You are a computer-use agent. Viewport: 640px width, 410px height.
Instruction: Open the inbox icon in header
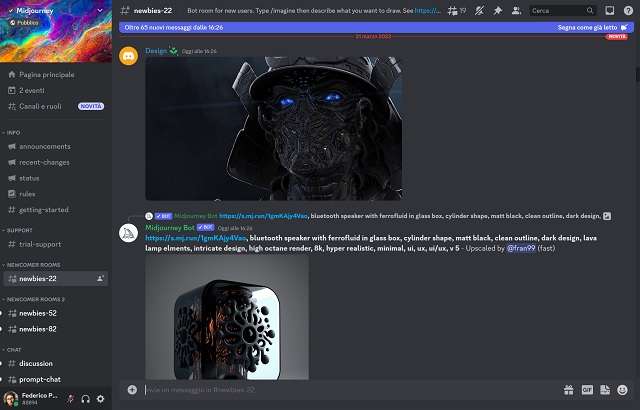point(610,11)
